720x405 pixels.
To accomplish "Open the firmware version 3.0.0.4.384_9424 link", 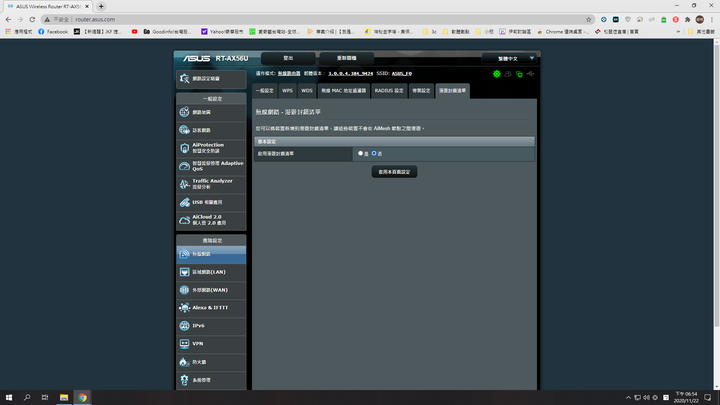I will click(x=350, y=73).
